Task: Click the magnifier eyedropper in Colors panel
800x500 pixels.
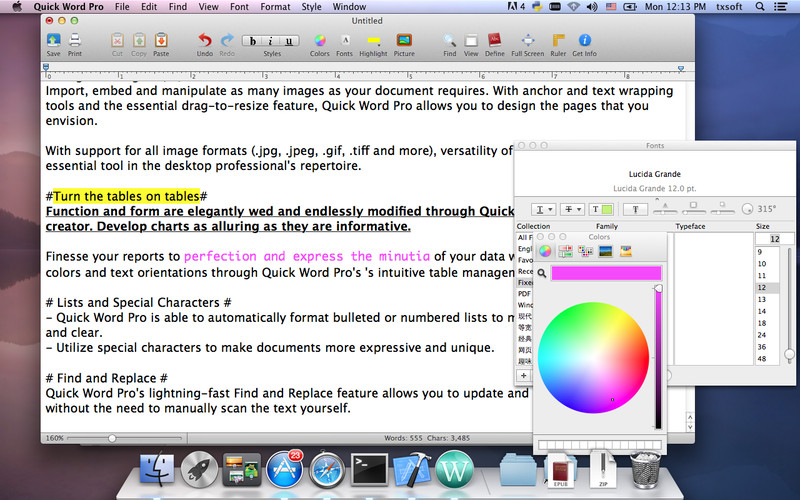Action: click(542, 273)
